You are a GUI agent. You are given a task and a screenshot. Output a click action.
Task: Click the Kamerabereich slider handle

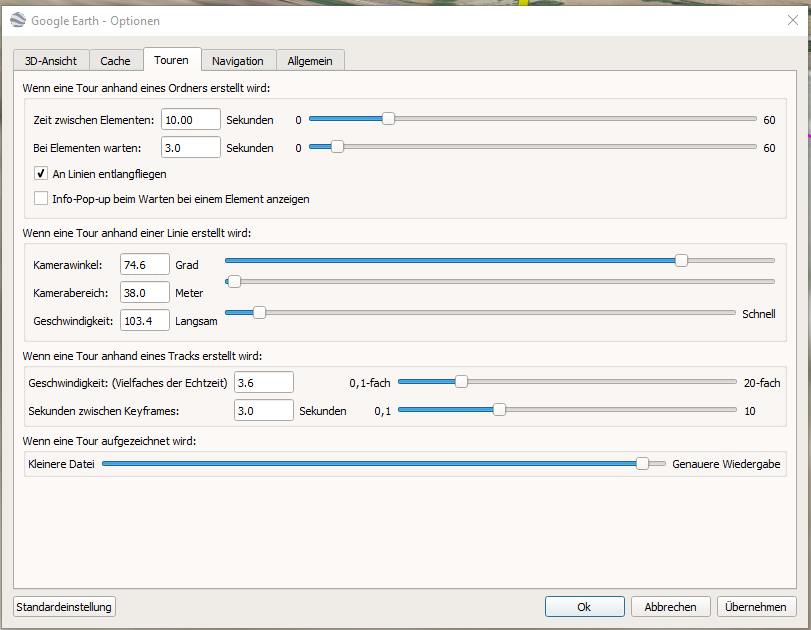pyautogui.click(x=234, y=282)
